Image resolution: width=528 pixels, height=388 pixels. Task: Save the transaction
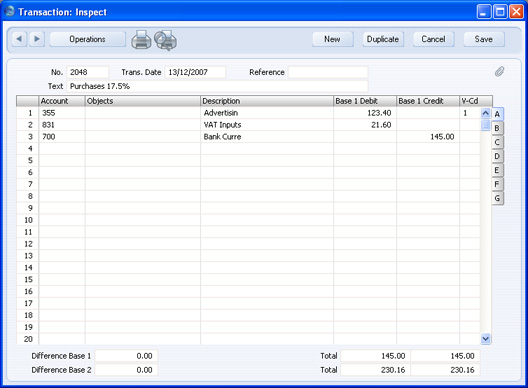[x=484, y=39]
